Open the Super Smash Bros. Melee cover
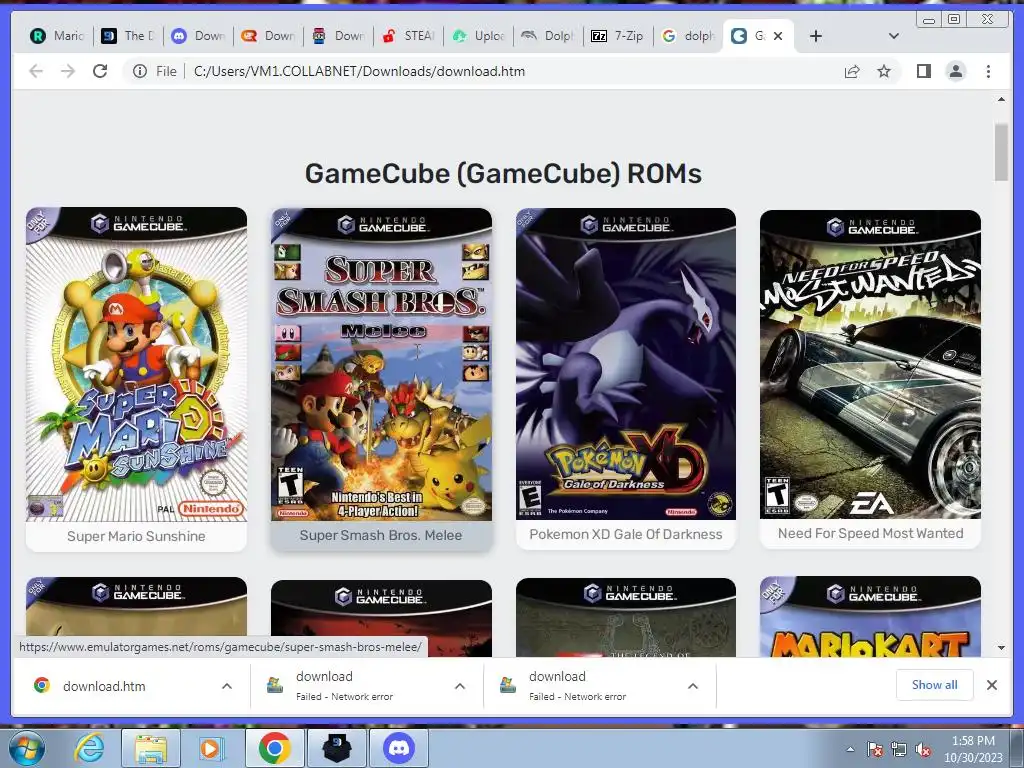Viewport: 1024px width, 768px height. (381, 364)
